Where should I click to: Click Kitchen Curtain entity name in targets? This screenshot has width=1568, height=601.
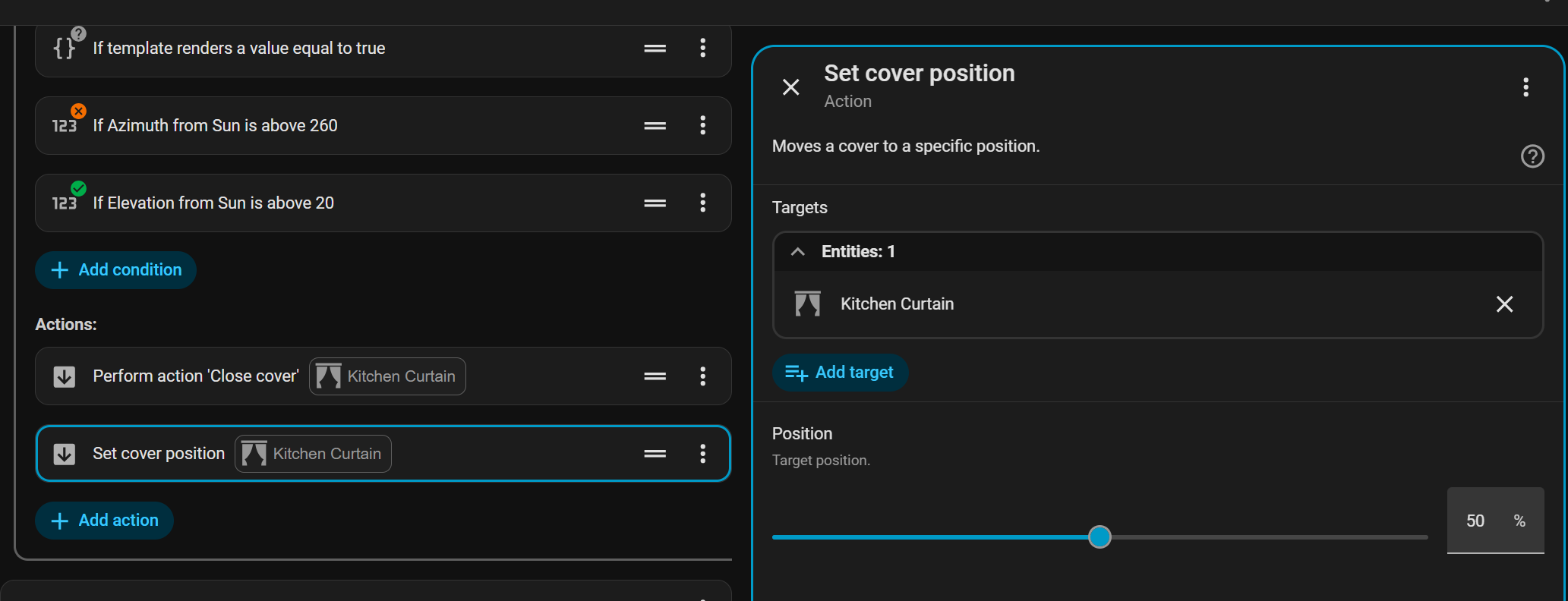897,304
